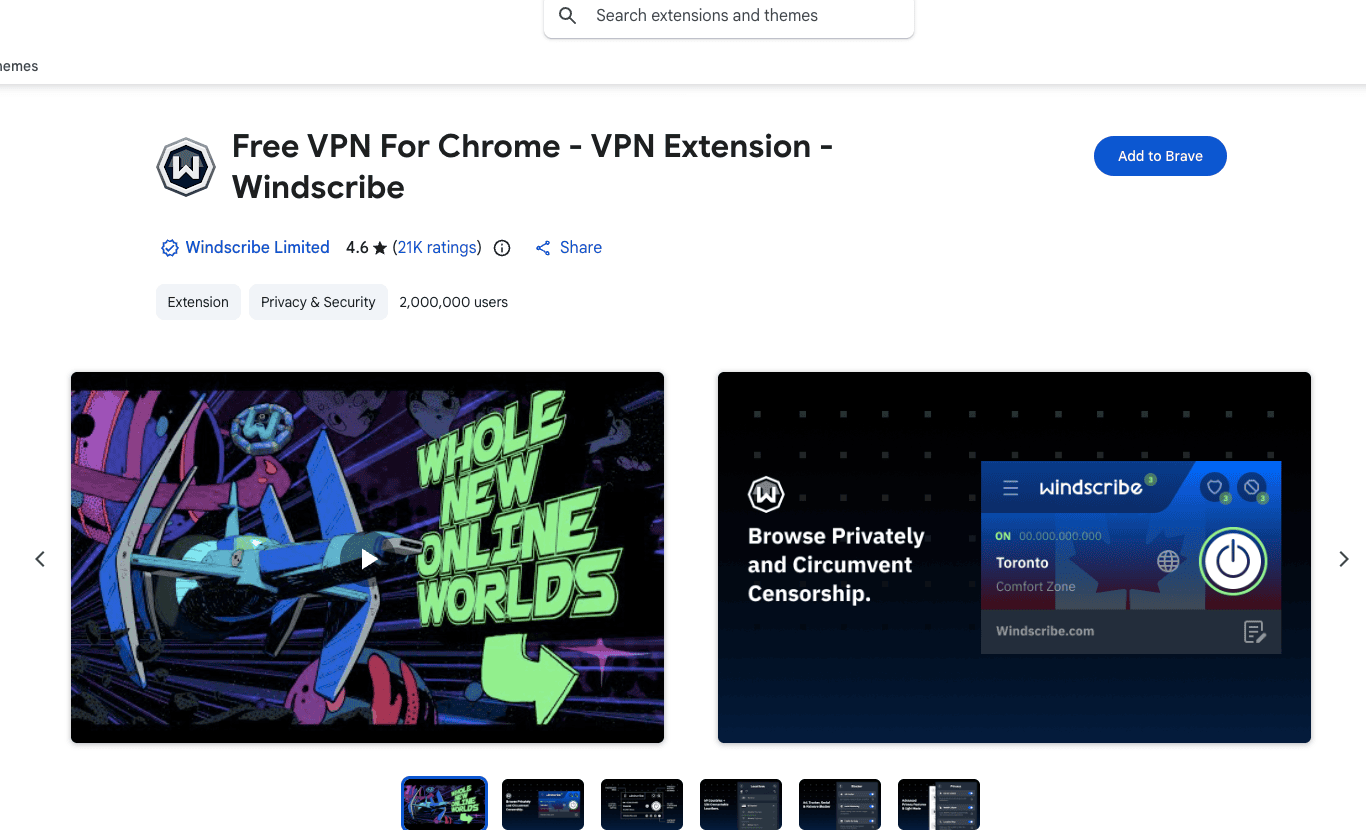The image size is (1366, 830).
Task: Open the Browse Privately screenshot slide
Action: 1014,557
